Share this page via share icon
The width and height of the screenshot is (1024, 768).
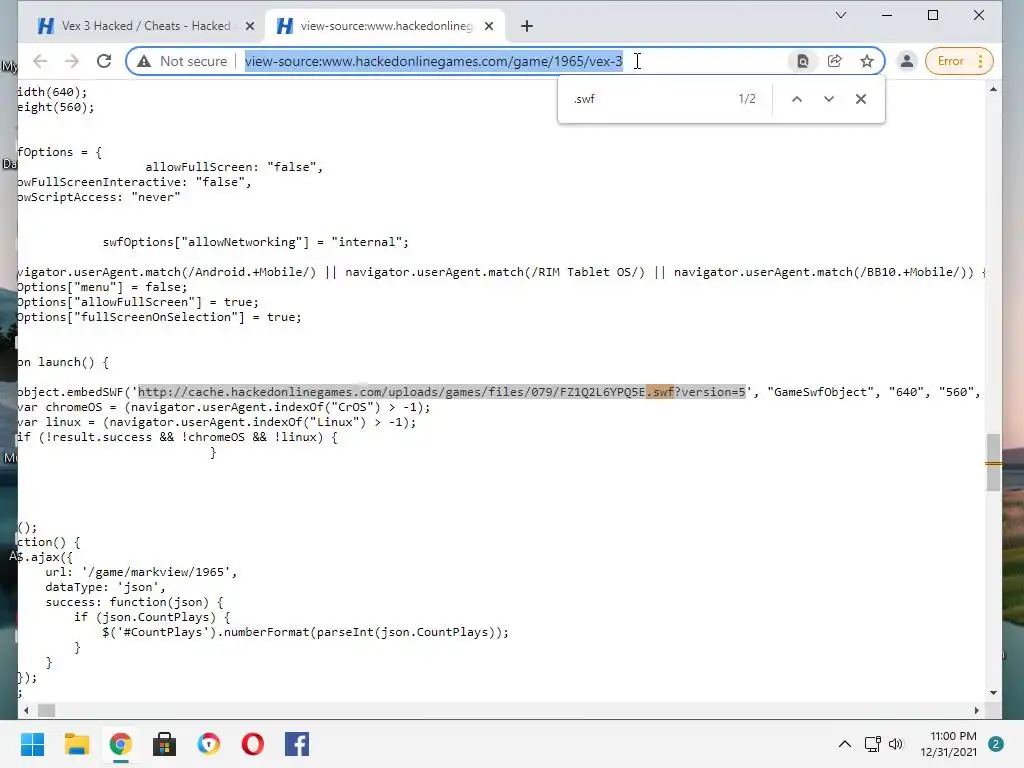[835, 61]
